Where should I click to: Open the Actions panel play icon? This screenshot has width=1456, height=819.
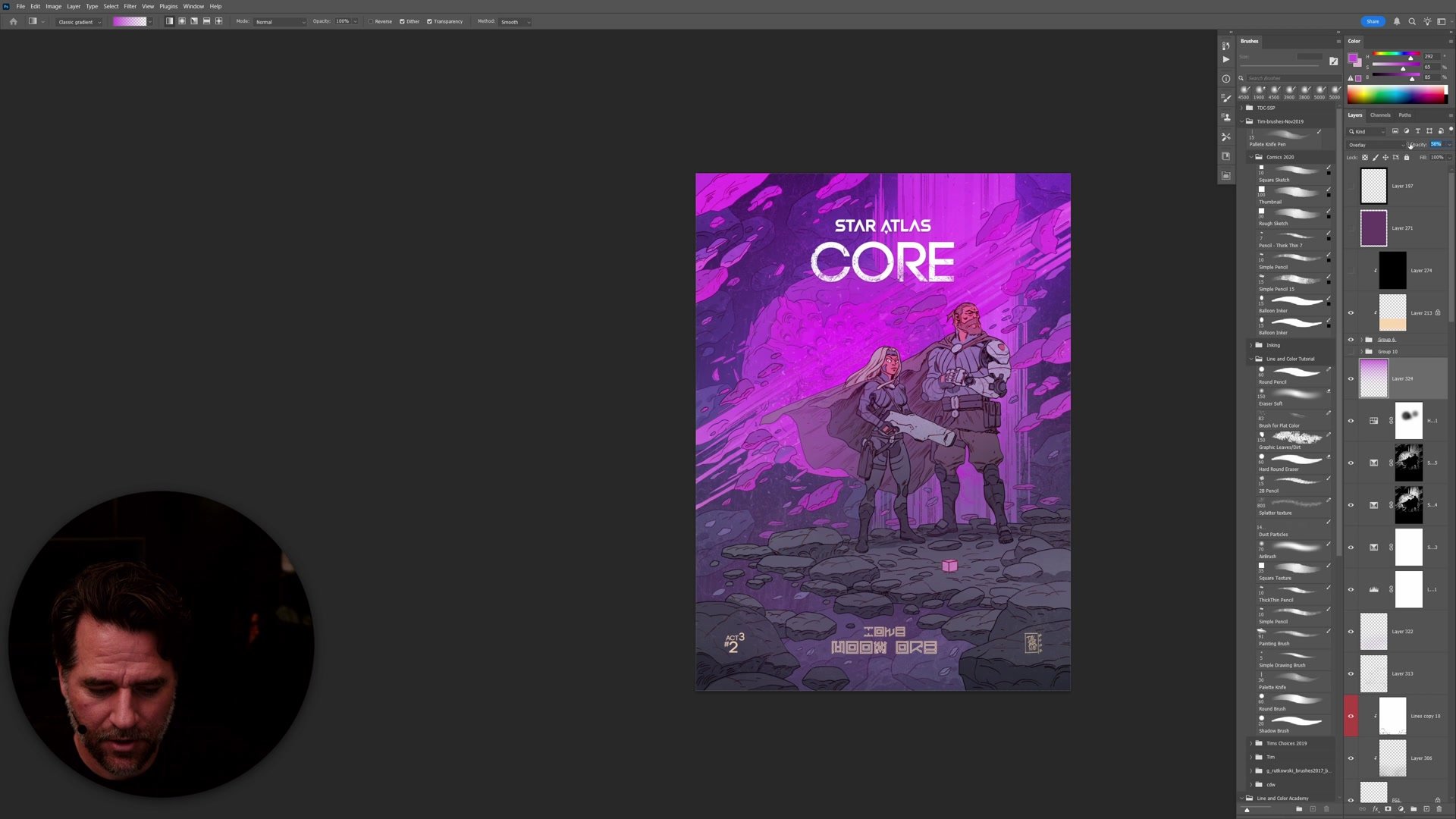(x=1225, y=59)
